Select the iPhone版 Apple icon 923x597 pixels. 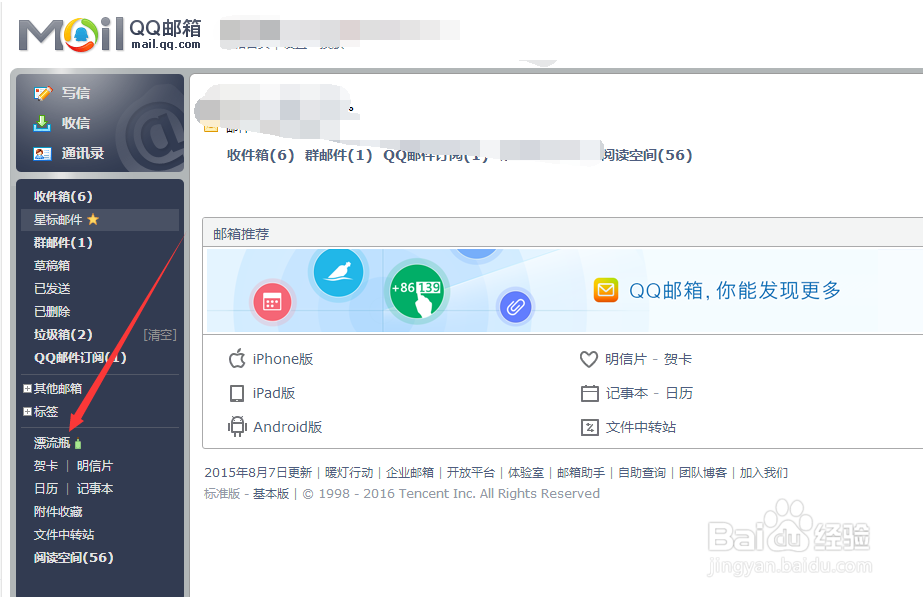pyautogui.click(x=237, y=359)
